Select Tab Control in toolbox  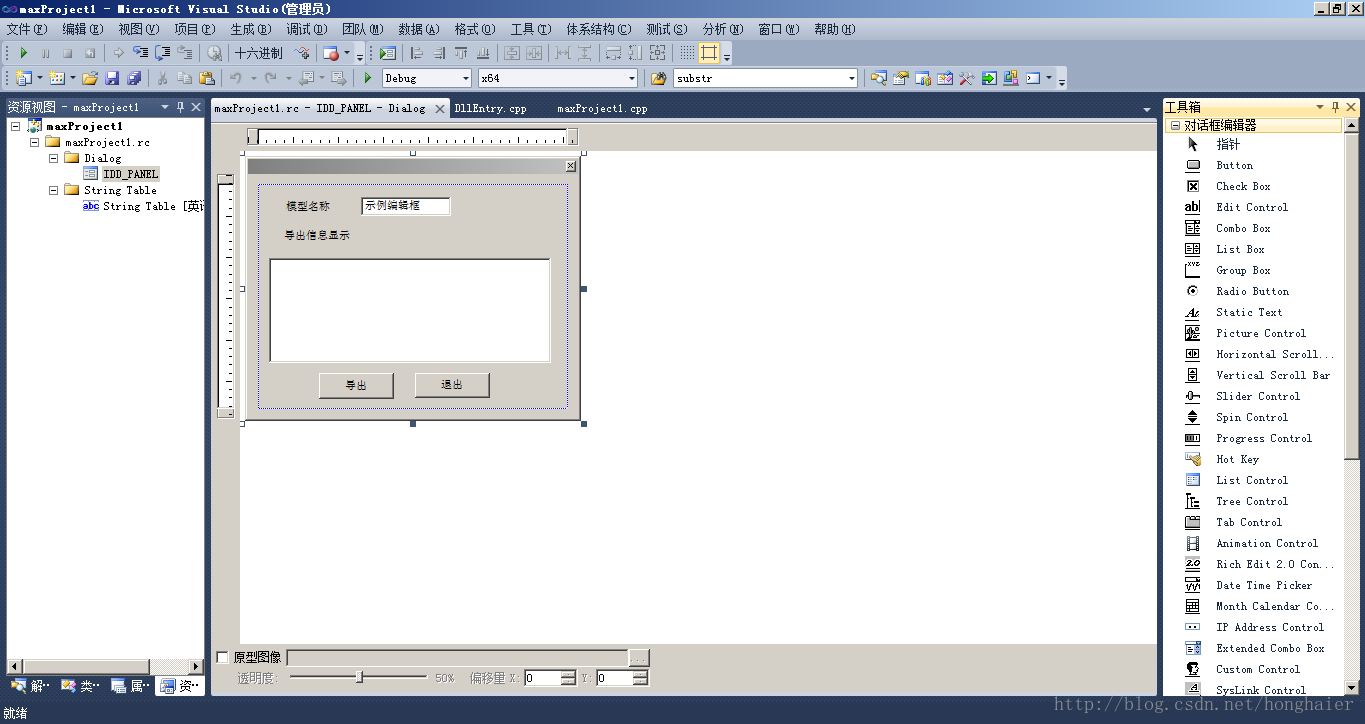pos(1249,522)
